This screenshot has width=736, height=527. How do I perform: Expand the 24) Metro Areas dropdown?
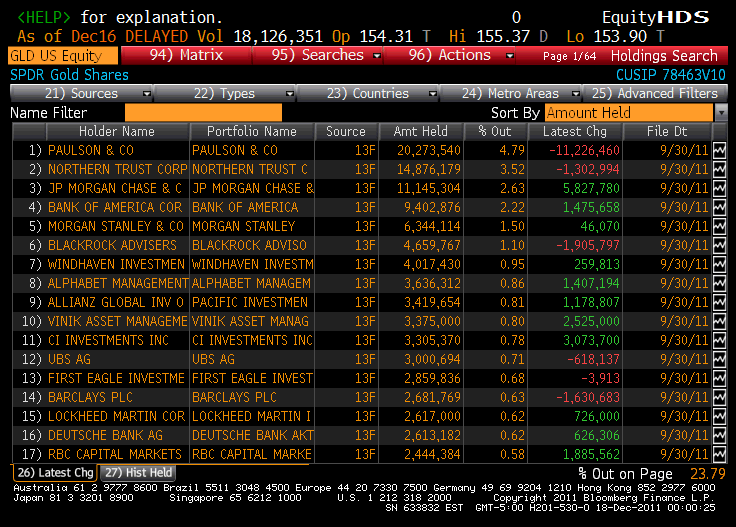[575, 94]
